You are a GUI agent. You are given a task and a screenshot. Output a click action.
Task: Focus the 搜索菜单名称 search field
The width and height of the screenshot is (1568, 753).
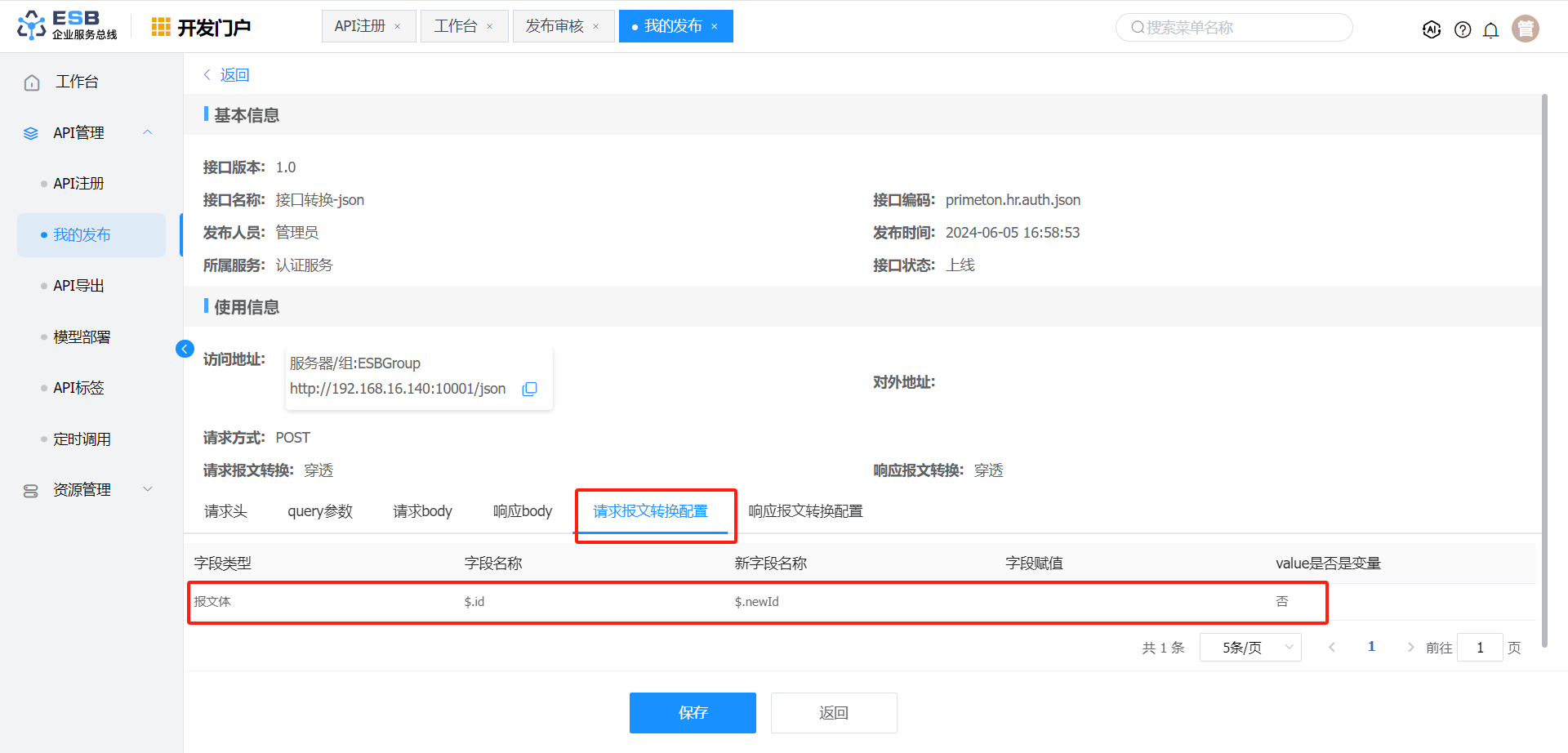pos(1233,28)
